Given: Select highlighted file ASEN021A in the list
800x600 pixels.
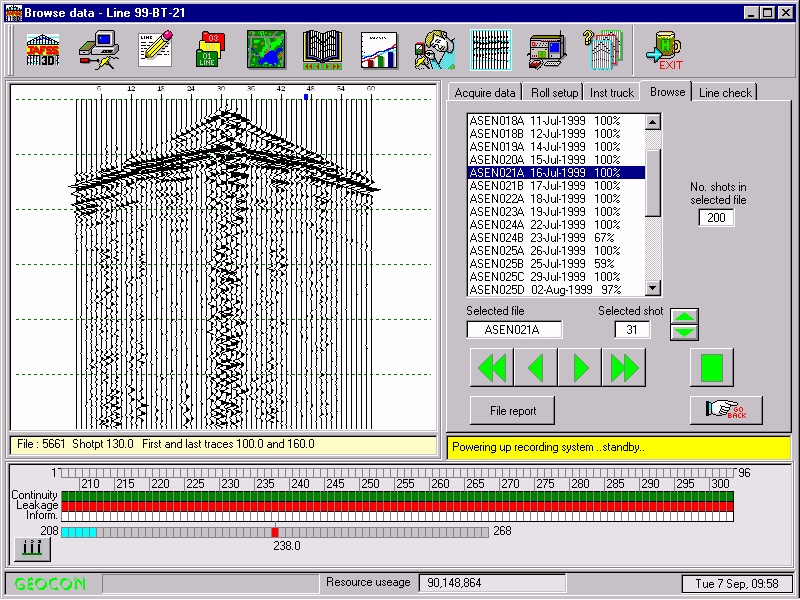Looking at the screenshot, I should [556, 173].
